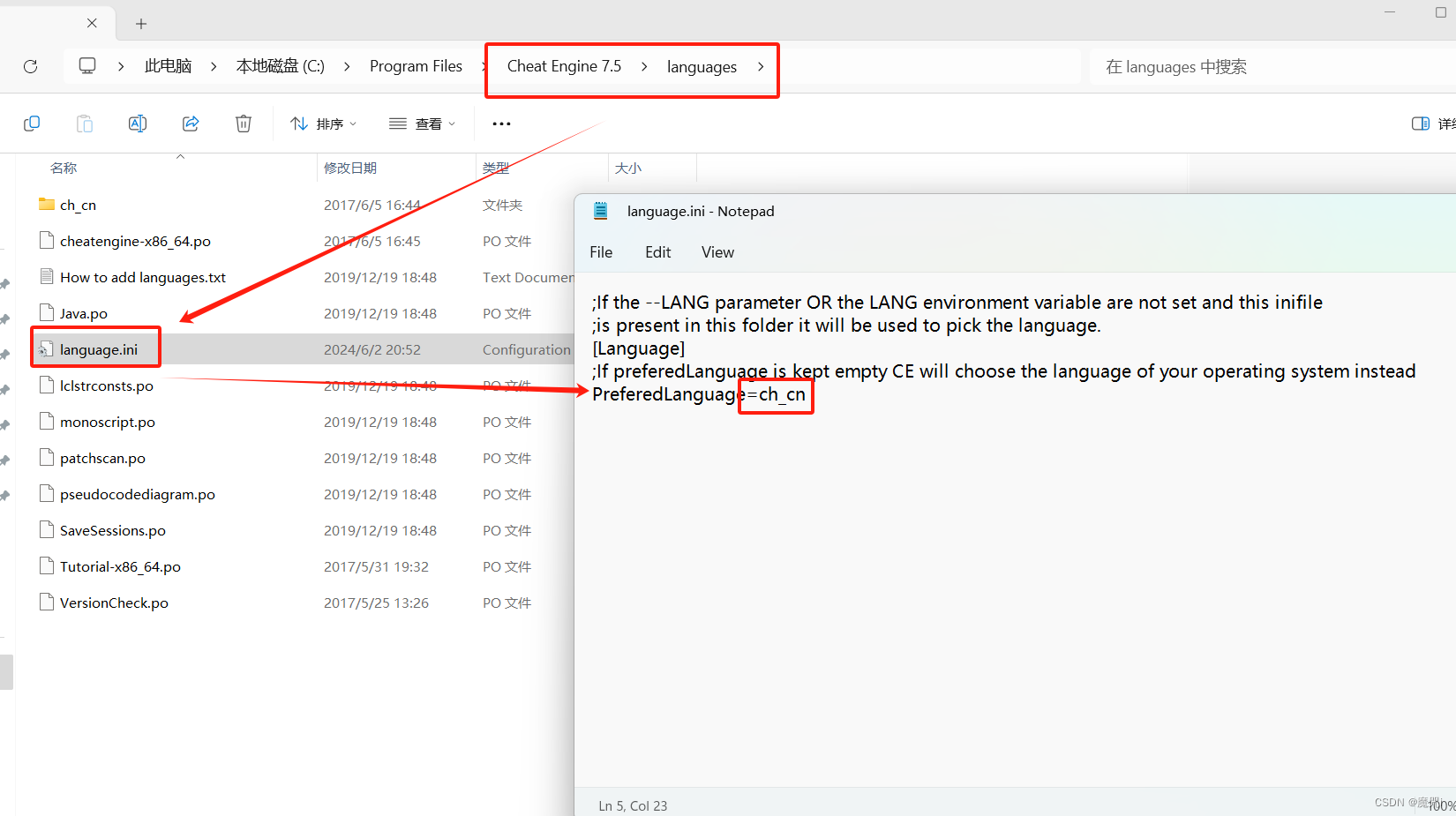The image size is (1456, 816).
Task: Expand the chevron after Cheat Engine 7.5
Action: [x=644, y=66]
